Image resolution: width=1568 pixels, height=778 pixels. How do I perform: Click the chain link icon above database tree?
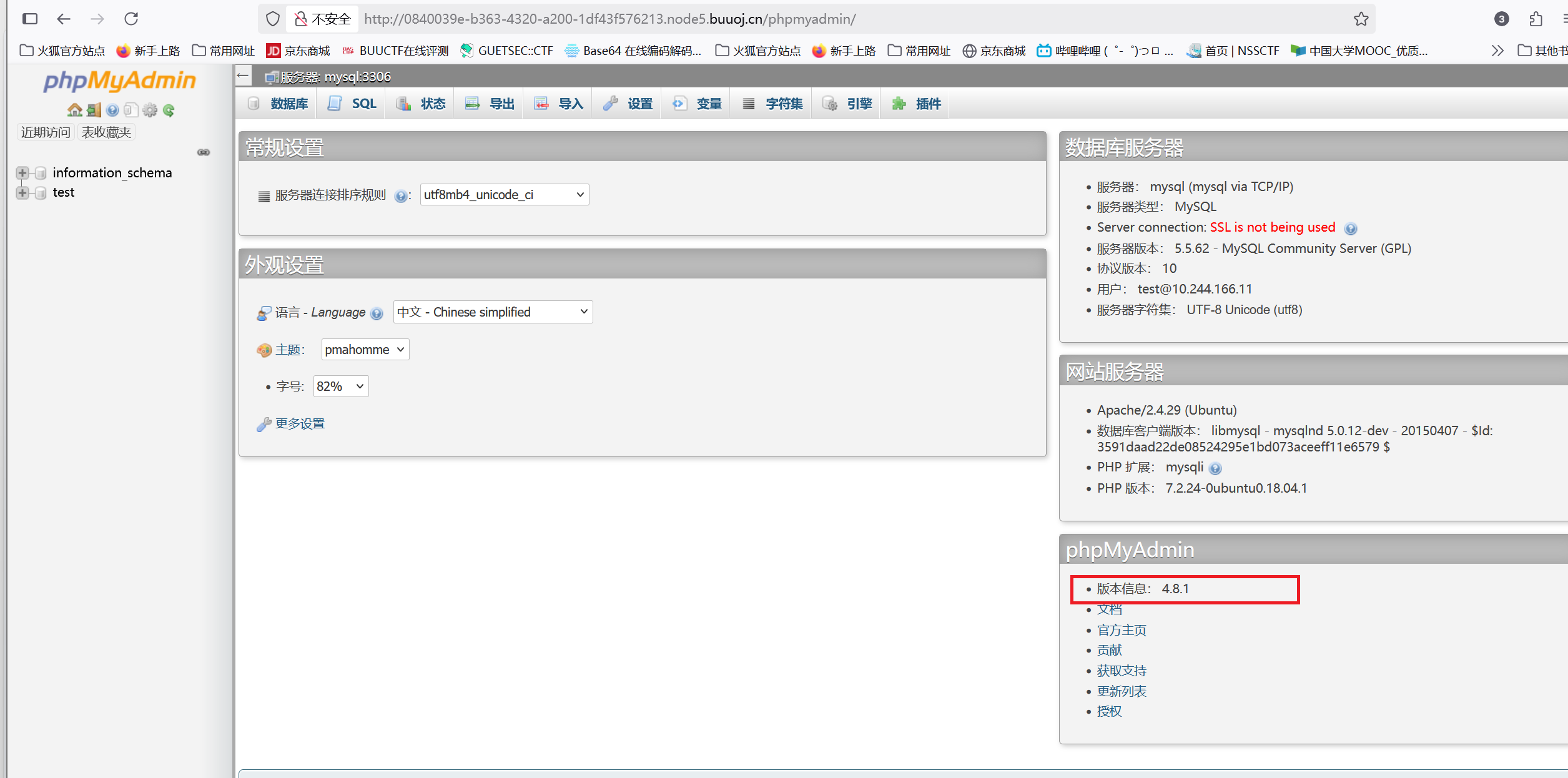point(204,152)
